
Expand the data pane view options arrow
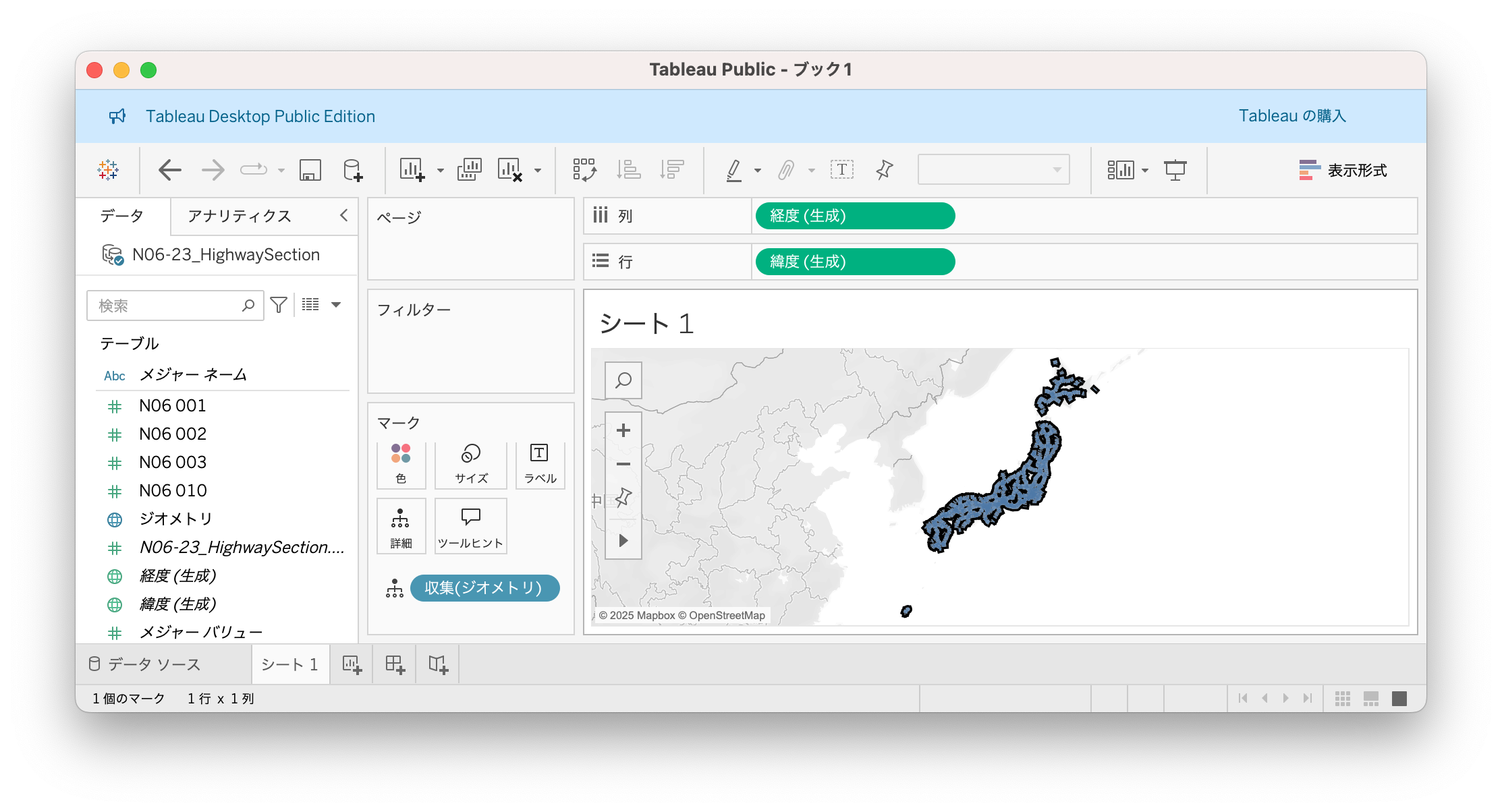[x=336, y=305]
